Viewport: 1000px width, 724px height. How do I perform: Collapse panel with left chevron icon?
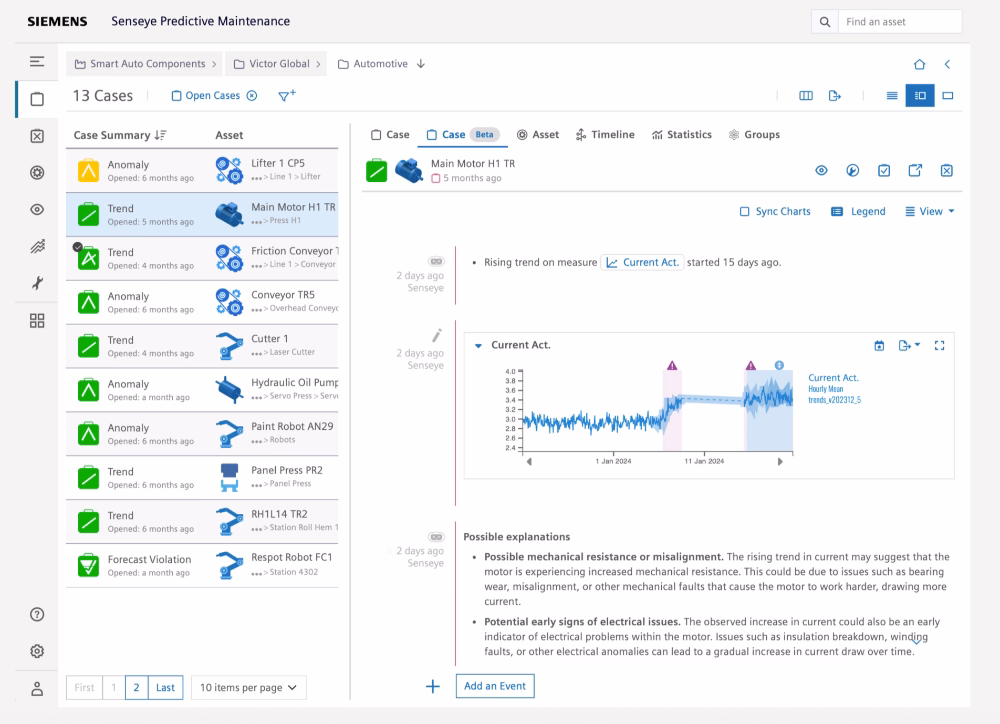pyautogui.click(x=947, y=64)
